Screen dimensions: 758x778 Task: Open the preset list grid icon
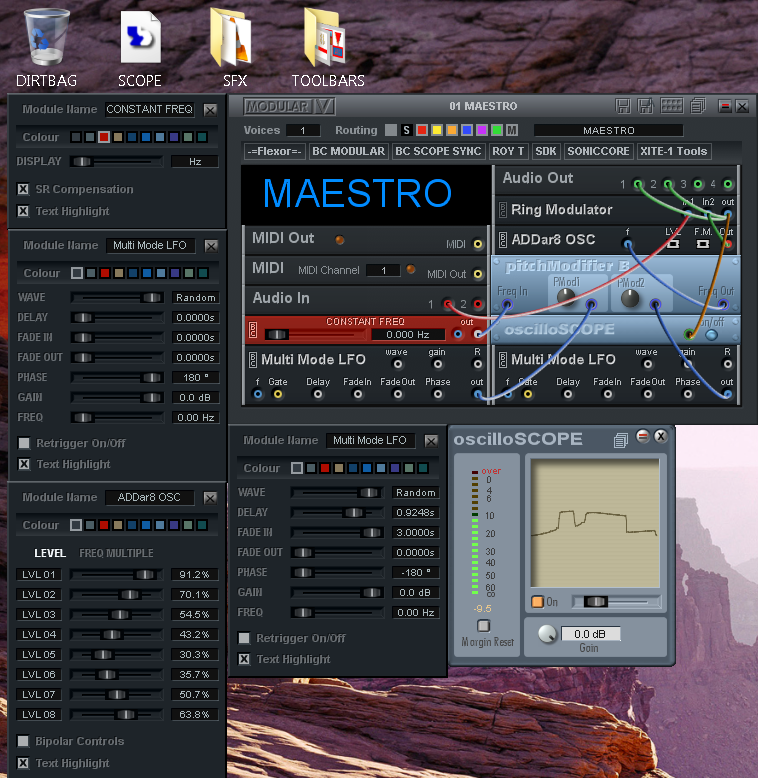(671, 106)
